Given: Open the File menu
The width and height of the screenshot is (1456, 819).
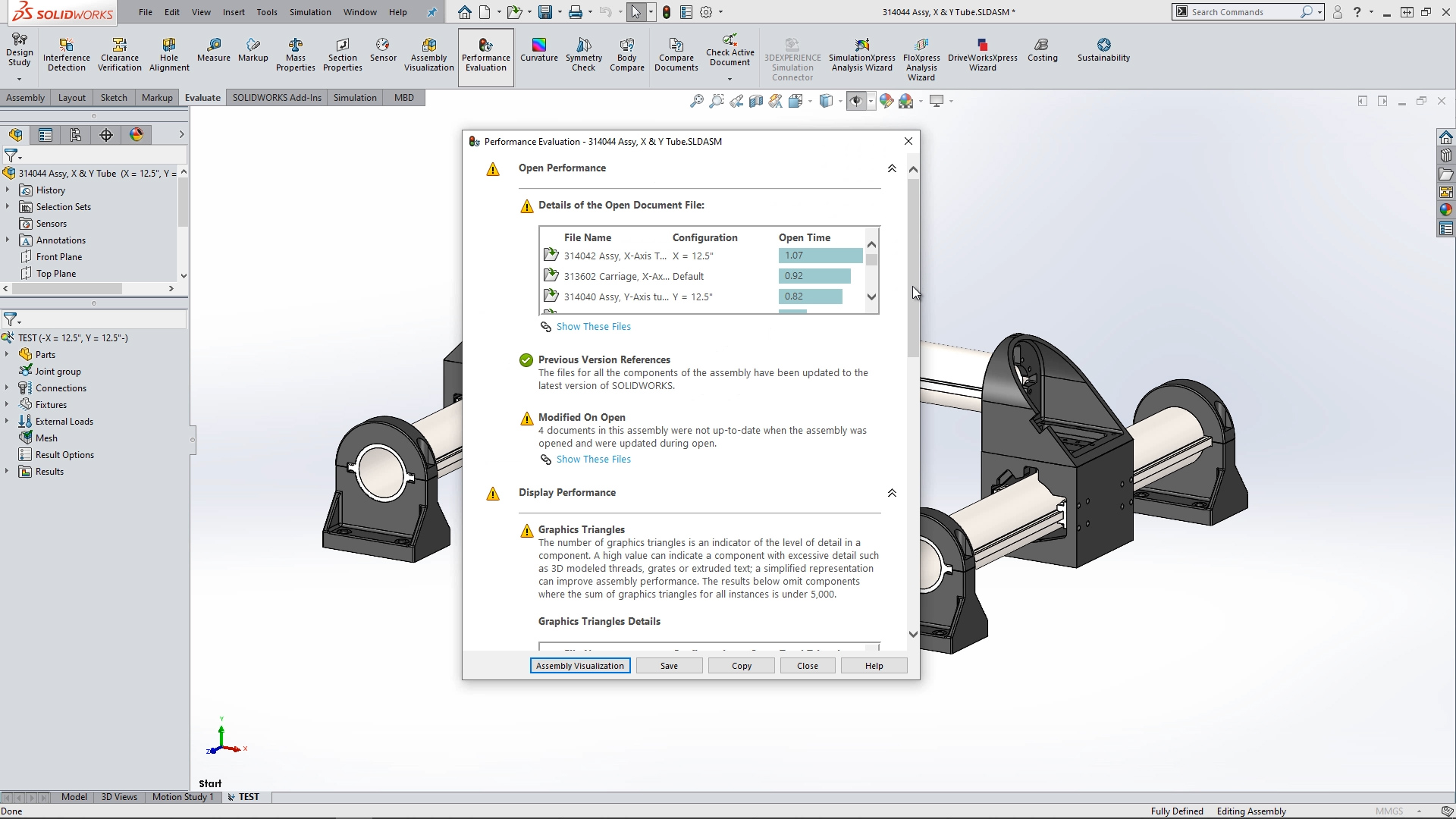Looking at the screenshot, I should pos(146,12).
